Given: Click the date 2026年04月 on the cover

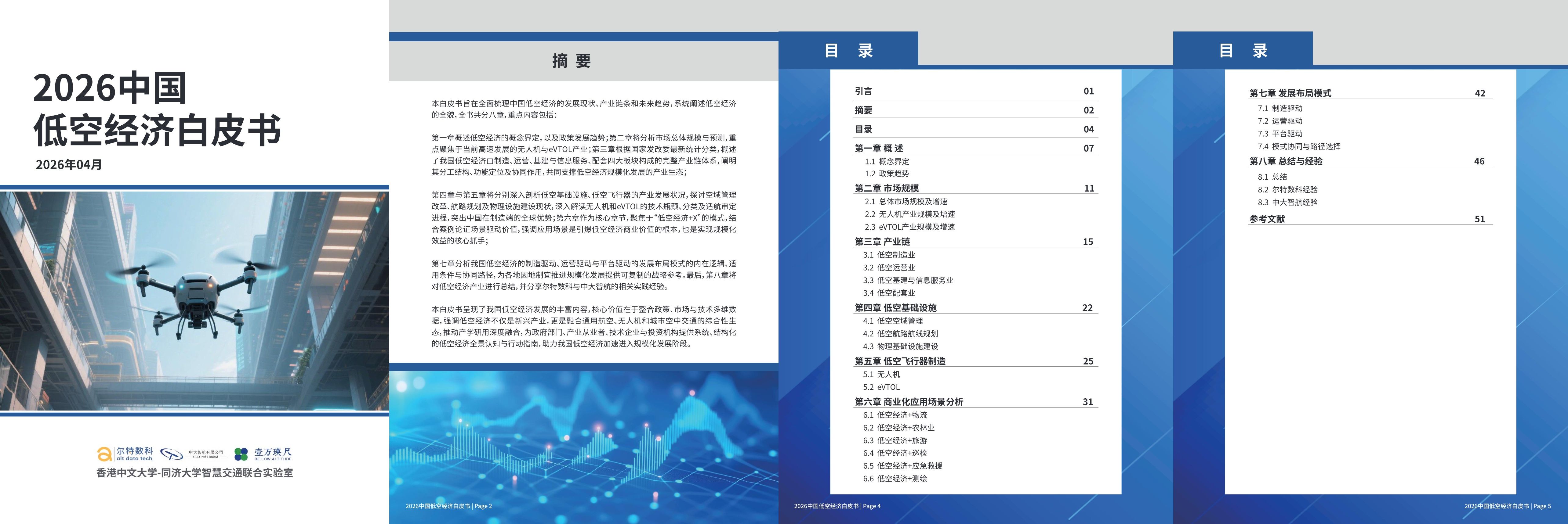Looking at the screenshot, I should point(69,165).
